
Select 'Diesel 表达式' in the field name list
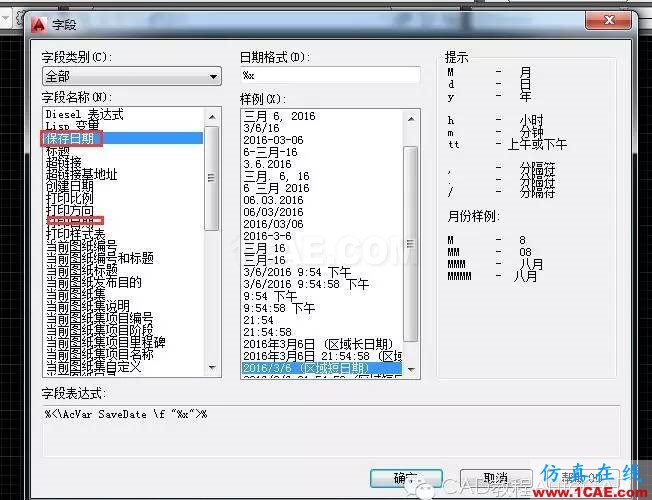coord(84,114)
